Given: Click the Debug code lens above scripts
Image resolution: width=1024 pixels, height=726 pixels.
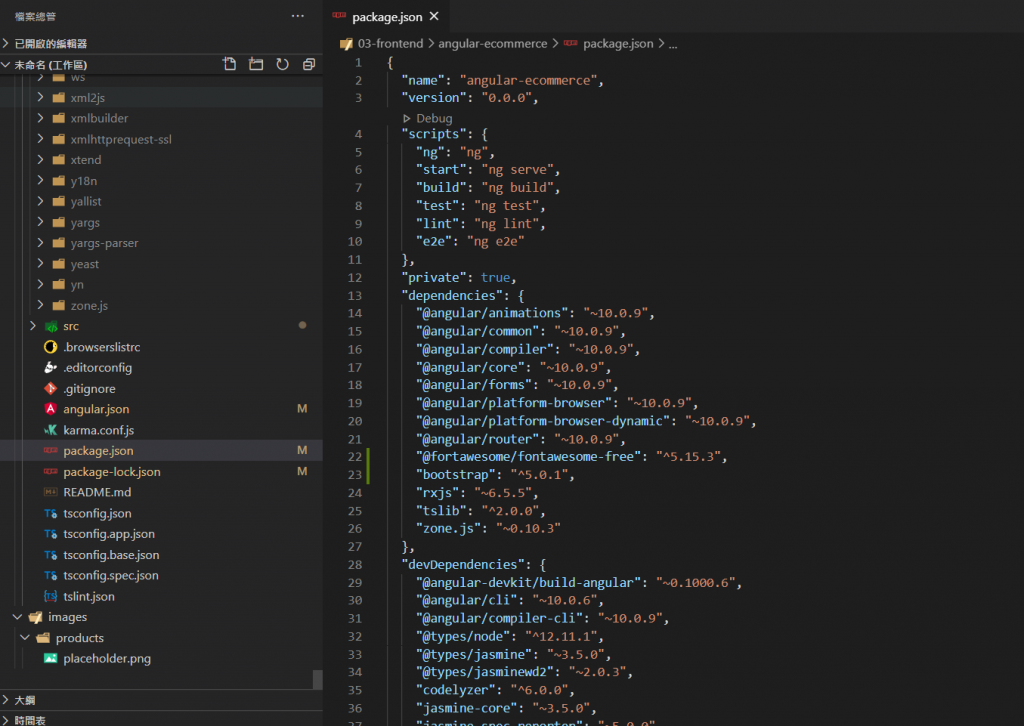Looking at the screenshot, I should (428, 118).
